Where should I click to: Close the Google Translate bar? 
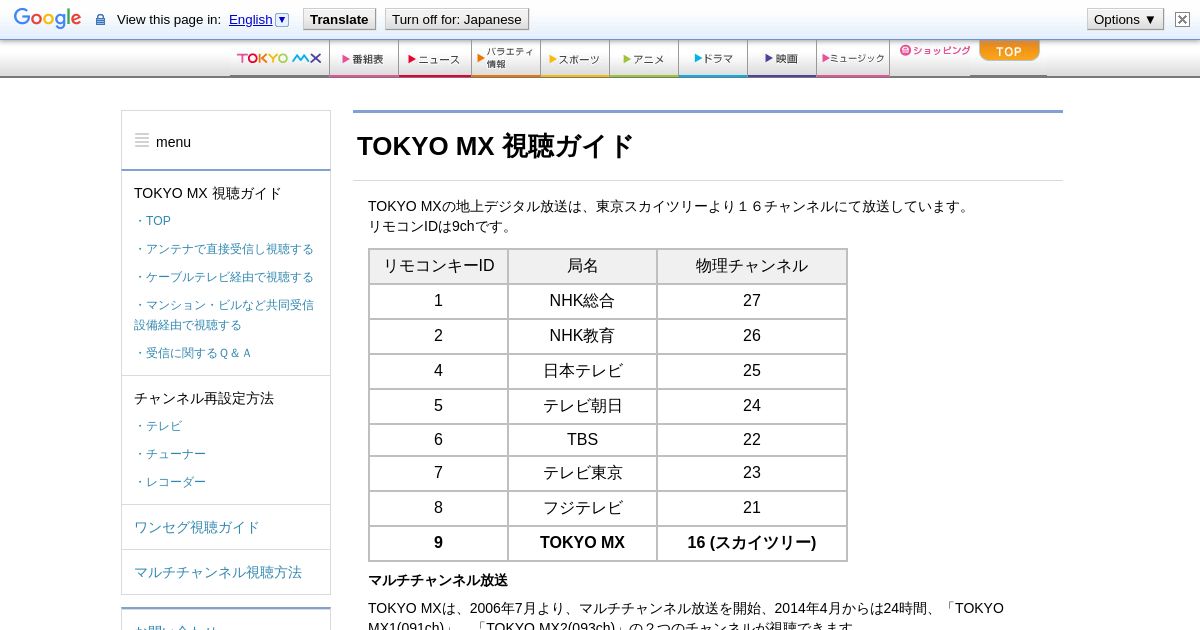tap(1182, 19)
